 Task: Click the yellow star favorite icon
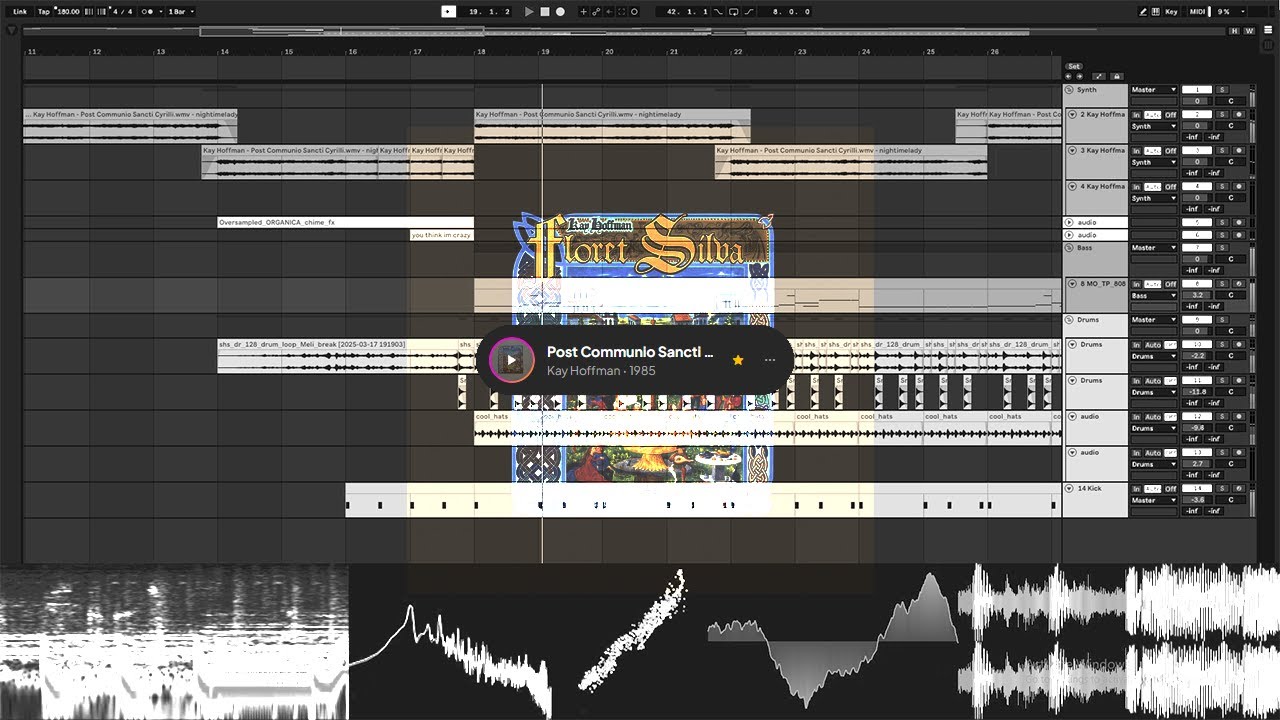738,360
